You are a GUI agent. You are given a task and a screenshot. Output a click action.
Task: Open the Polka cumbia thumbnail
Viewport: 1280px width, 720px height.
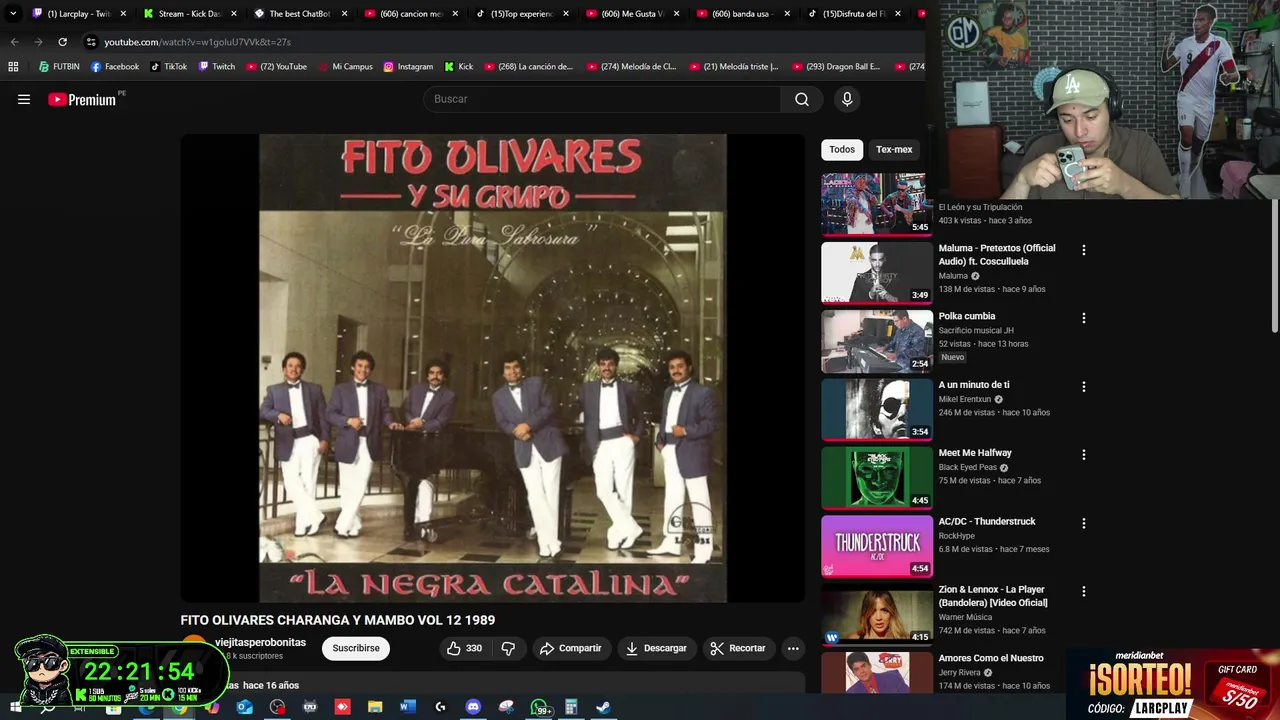click(877, 341)
